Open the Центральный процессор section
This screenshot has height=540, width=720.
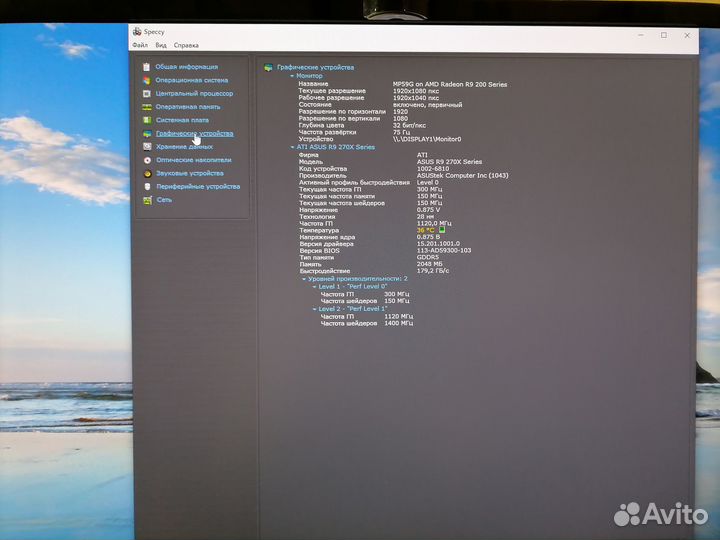pos(194,93)
